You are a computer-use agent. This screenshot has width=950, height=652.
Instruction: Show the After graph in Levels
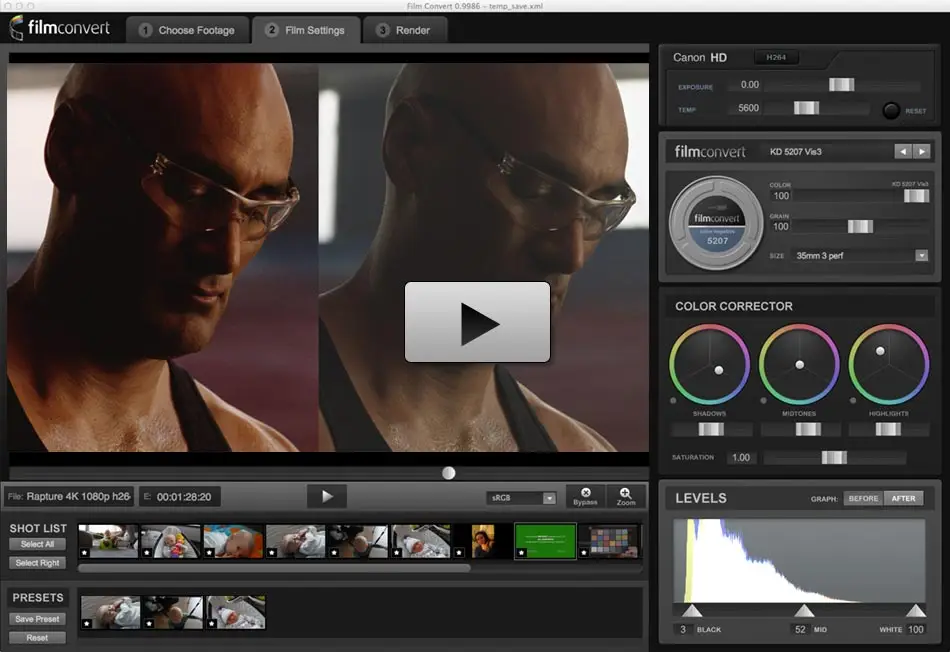pos(903,498)
